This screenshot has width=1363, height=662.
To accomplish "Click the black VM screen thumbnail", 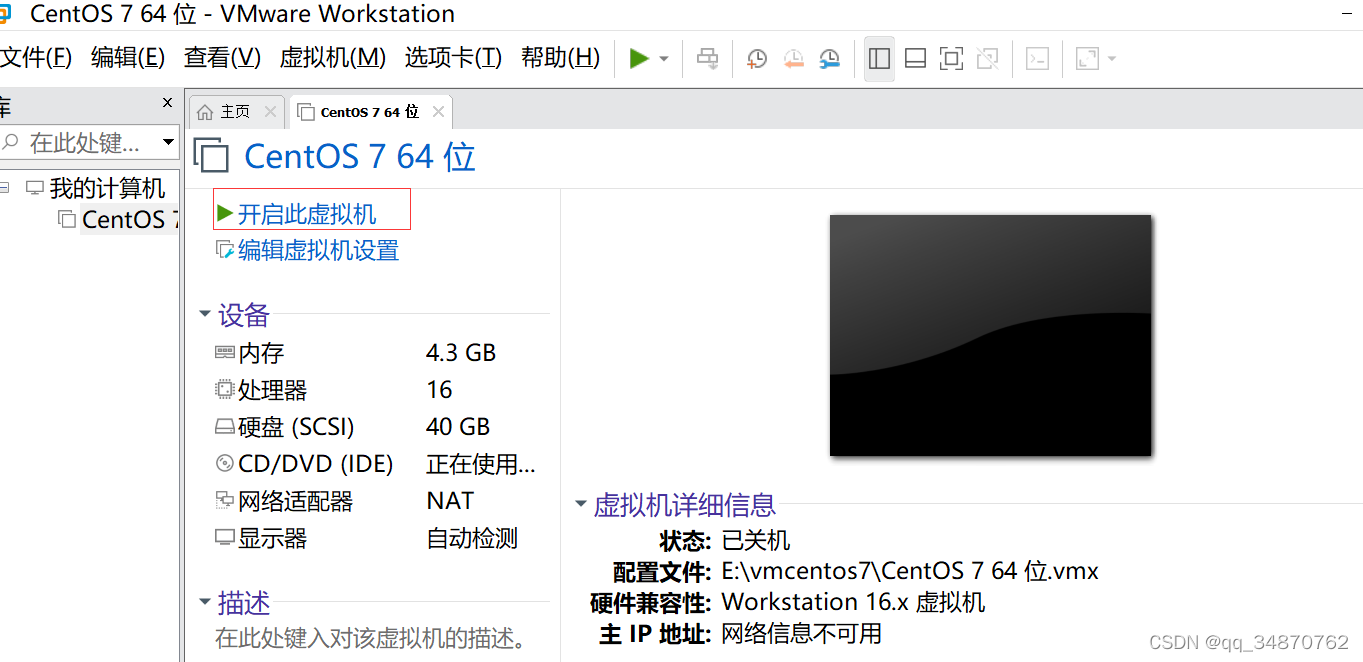I will [990, 335].
